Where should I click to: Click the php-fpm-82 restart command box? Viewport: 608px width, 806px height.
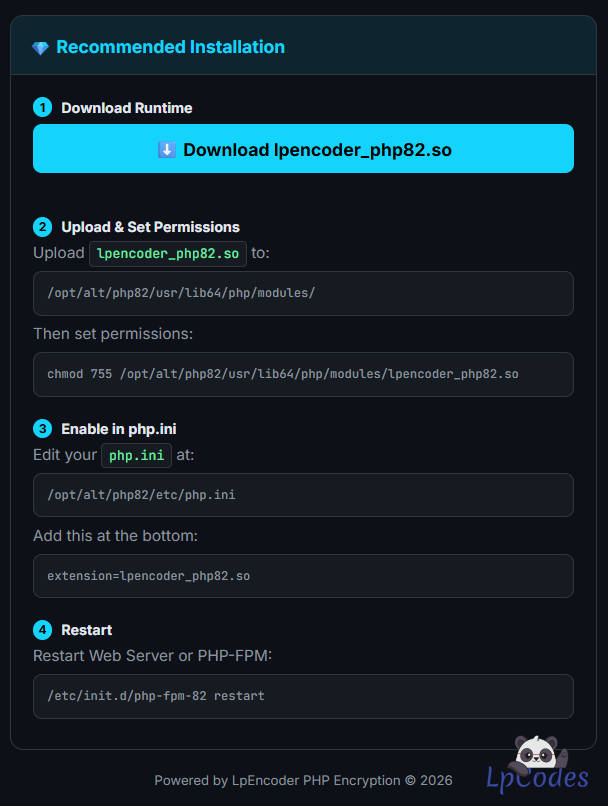pos(303,696)
